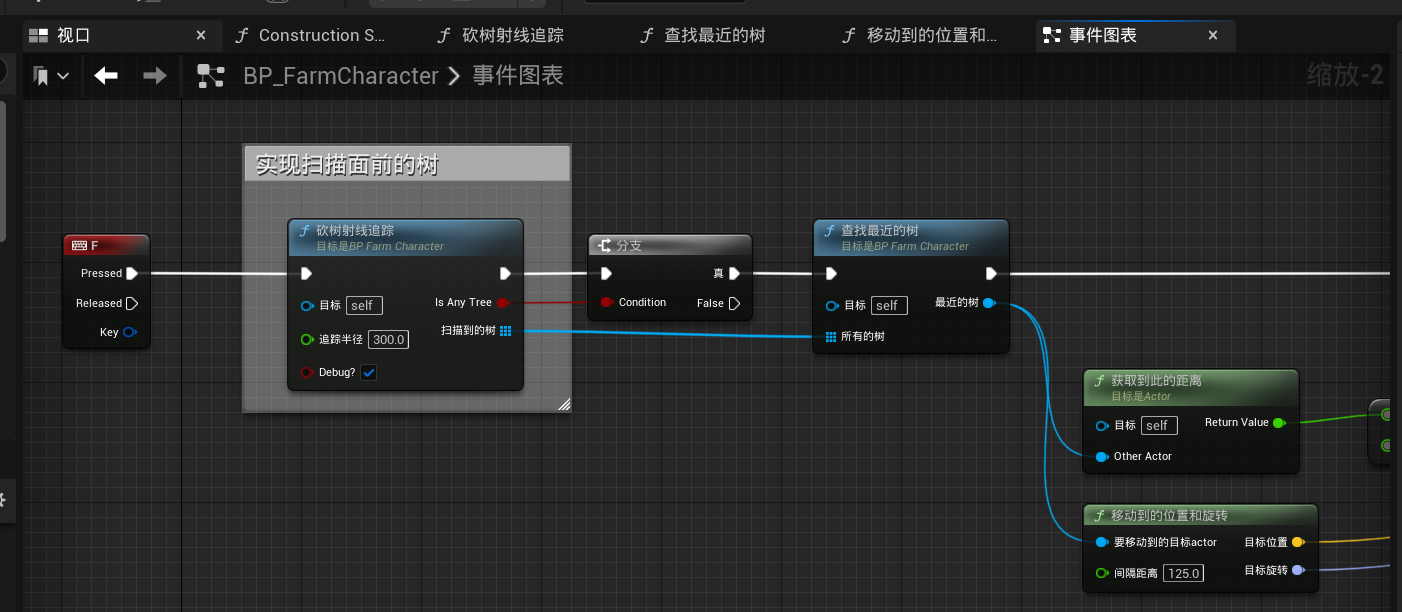The width and height of the screenshot is (1402, 612).
Task: Click the False output pin on 分支 node
Action: pyautogui.click(x=735, y=303)
